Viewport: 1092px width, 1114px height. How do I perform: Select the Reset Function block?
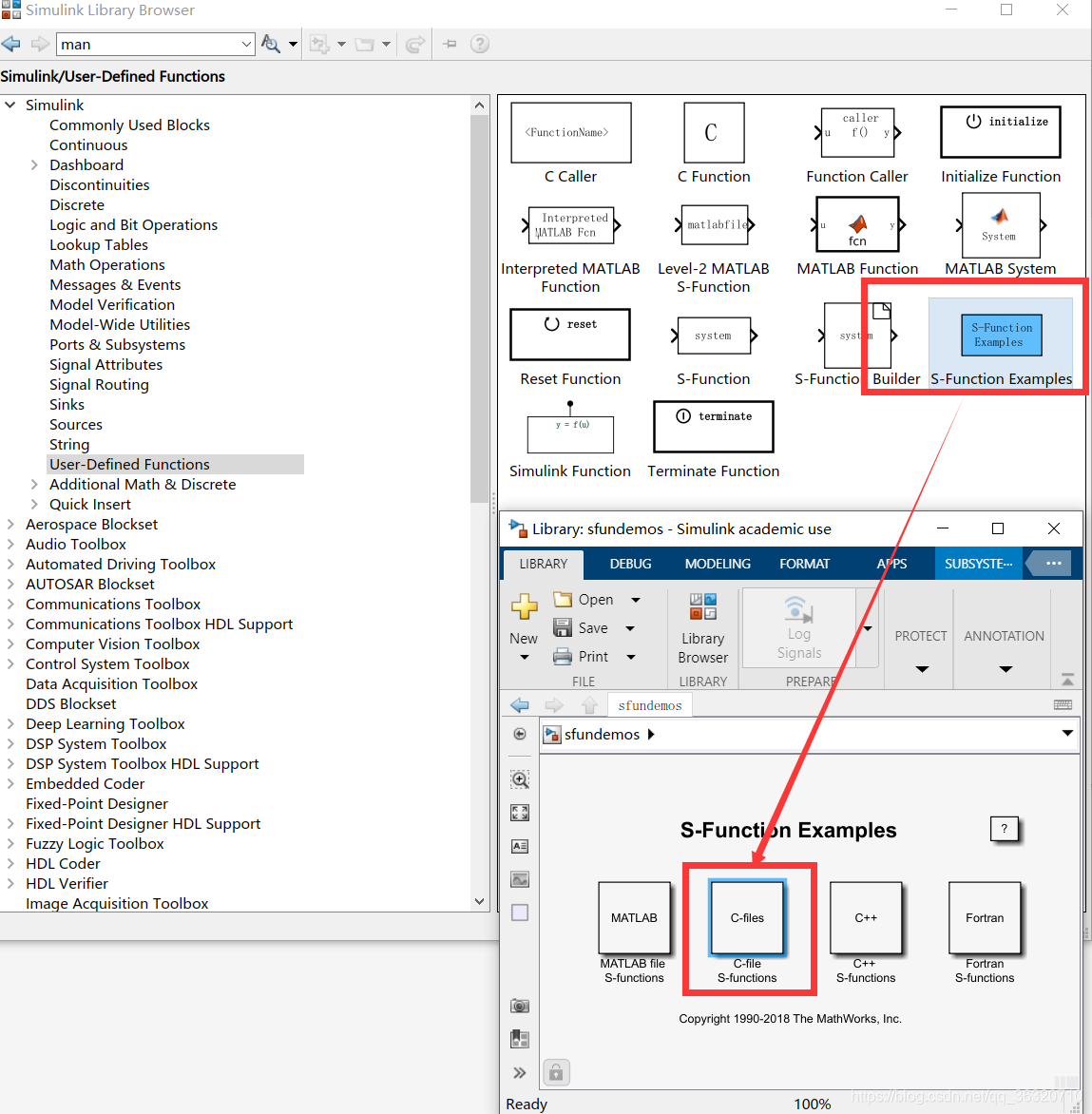coord(570,335)
